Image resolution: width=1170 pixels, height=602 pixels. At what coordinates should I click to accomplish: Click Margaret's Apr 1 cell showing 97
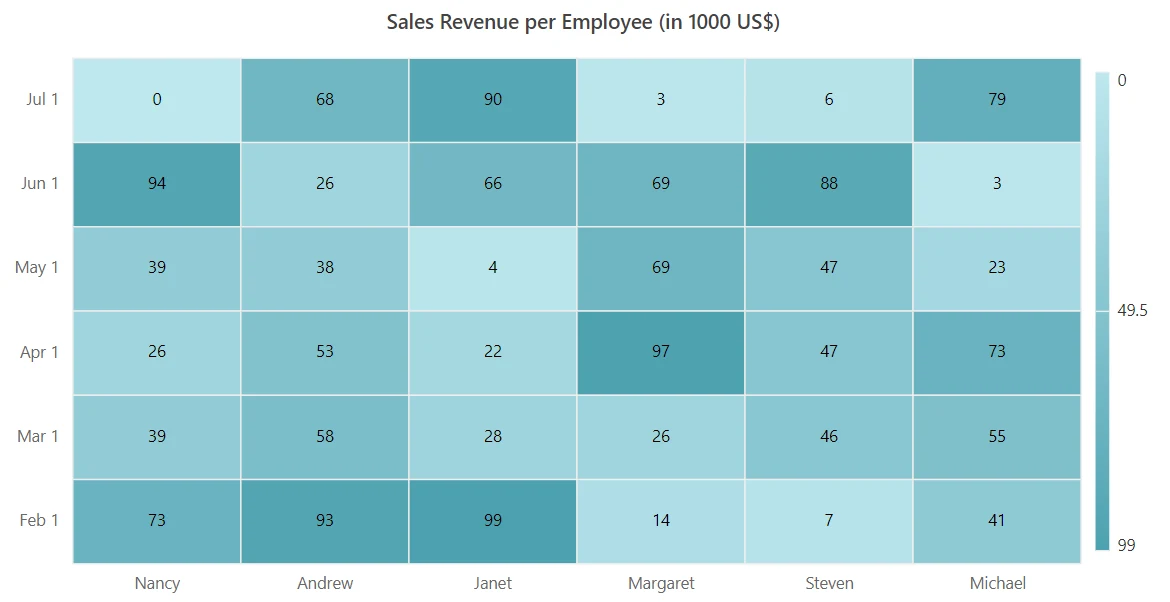(x=660, y=353)
